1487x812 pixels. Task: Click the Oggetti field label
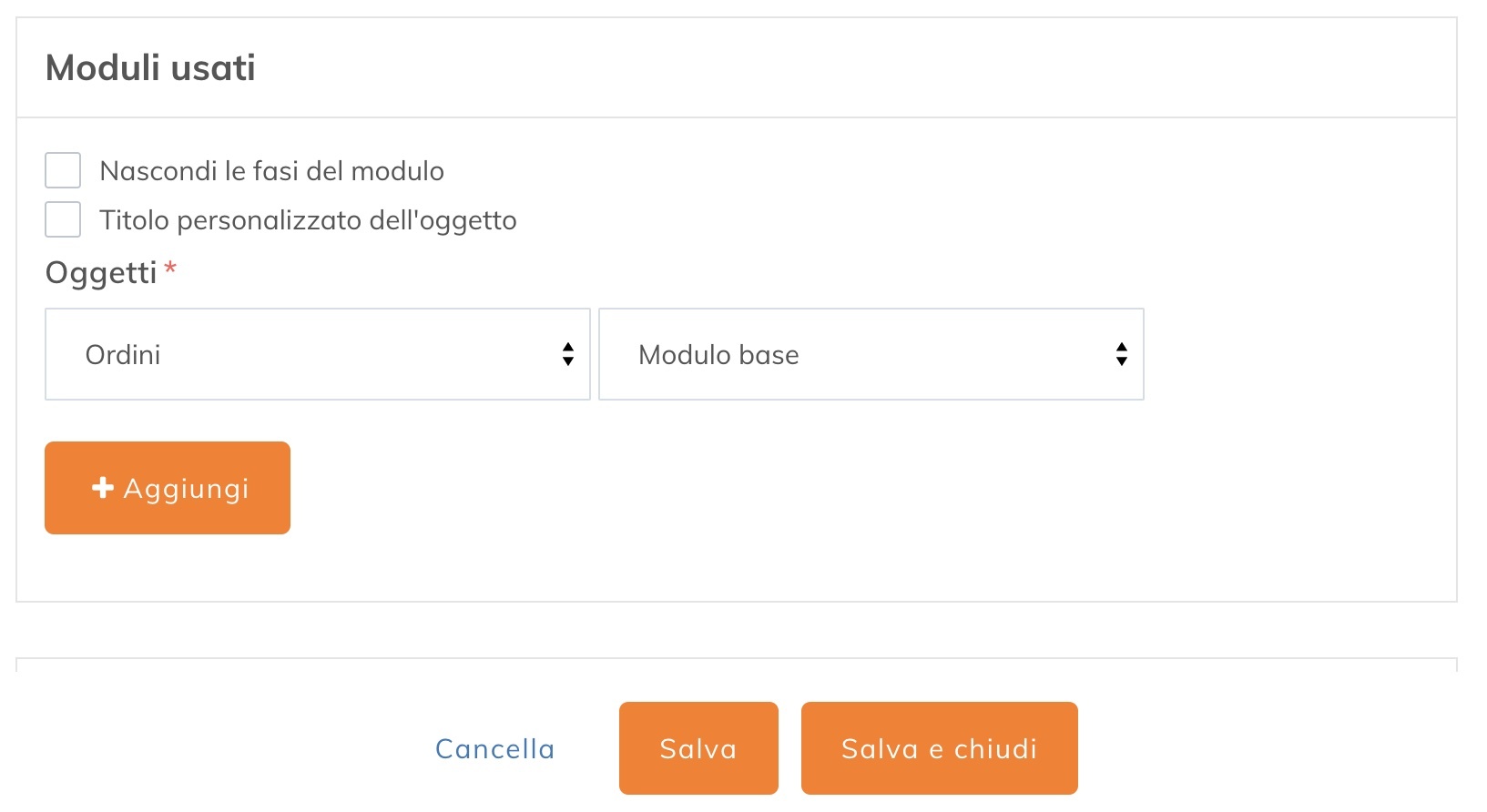[100, 272]
